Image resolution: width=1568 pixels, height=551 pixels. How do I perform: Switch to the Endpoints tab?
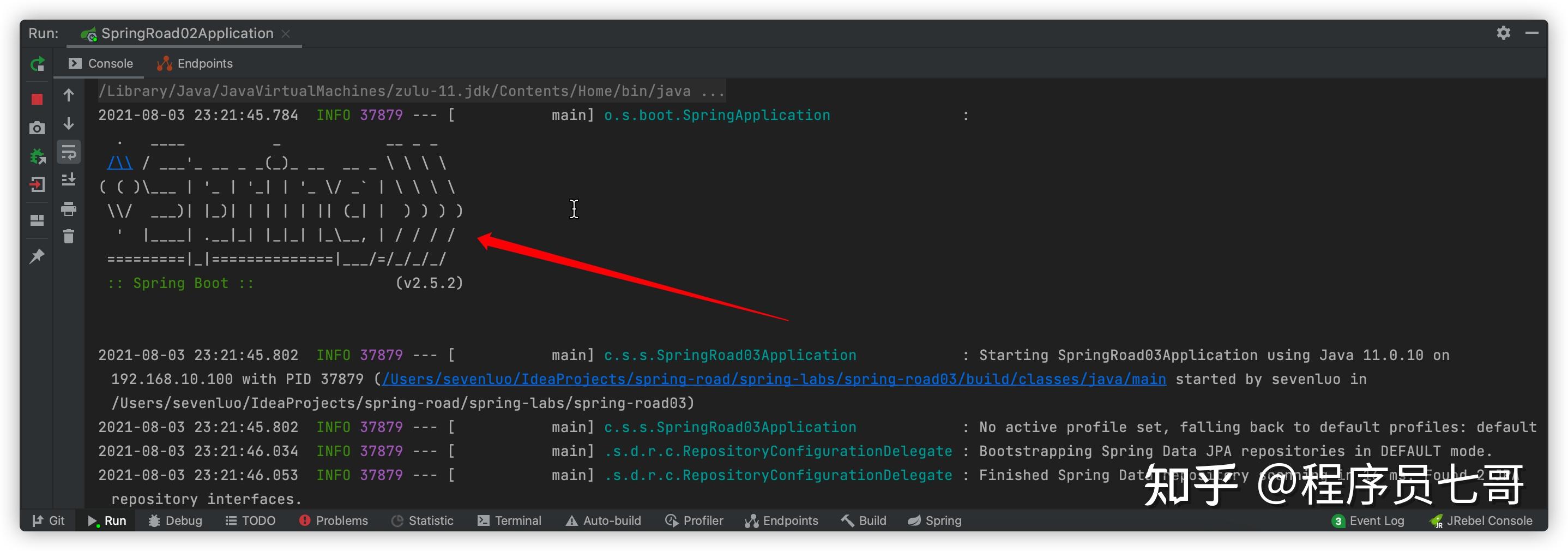(195, 63)
